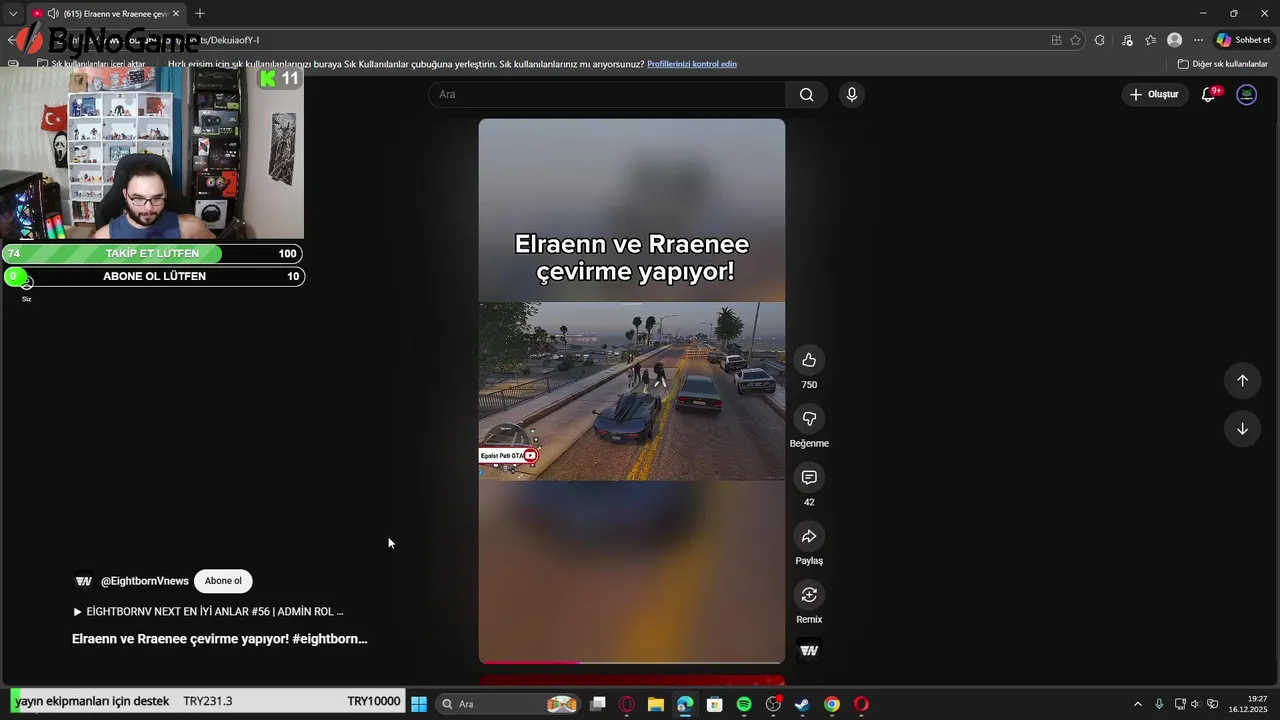The image size is (1280, 720).
Task: Add page to favorites with star icon
Action: point(1076,40)
